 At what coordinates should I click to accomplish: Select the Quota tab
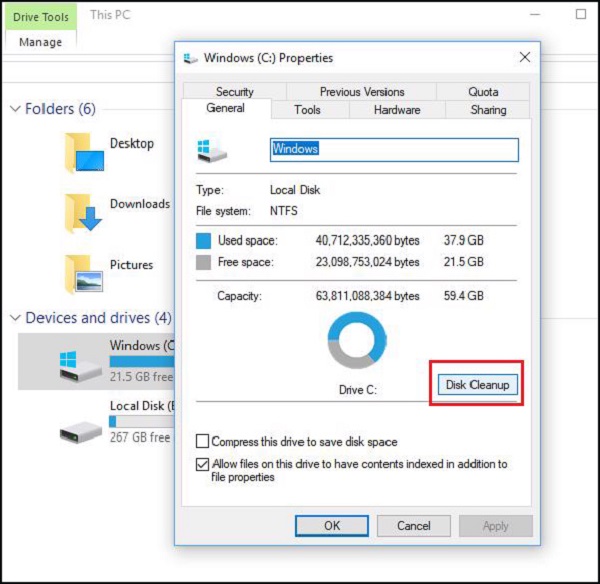[483, 91]
